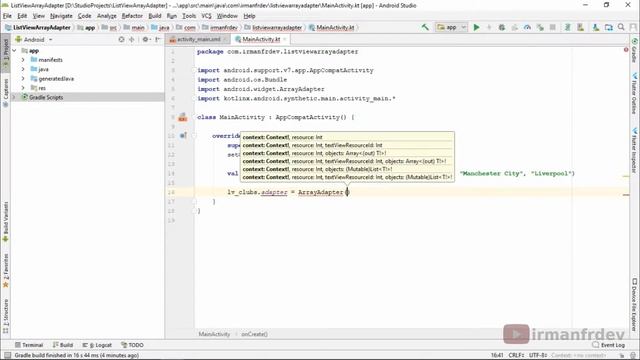Open Project Structure icon in toolbar
The image size is (640, 360).
pyautogui.click(x=609, y=27)
